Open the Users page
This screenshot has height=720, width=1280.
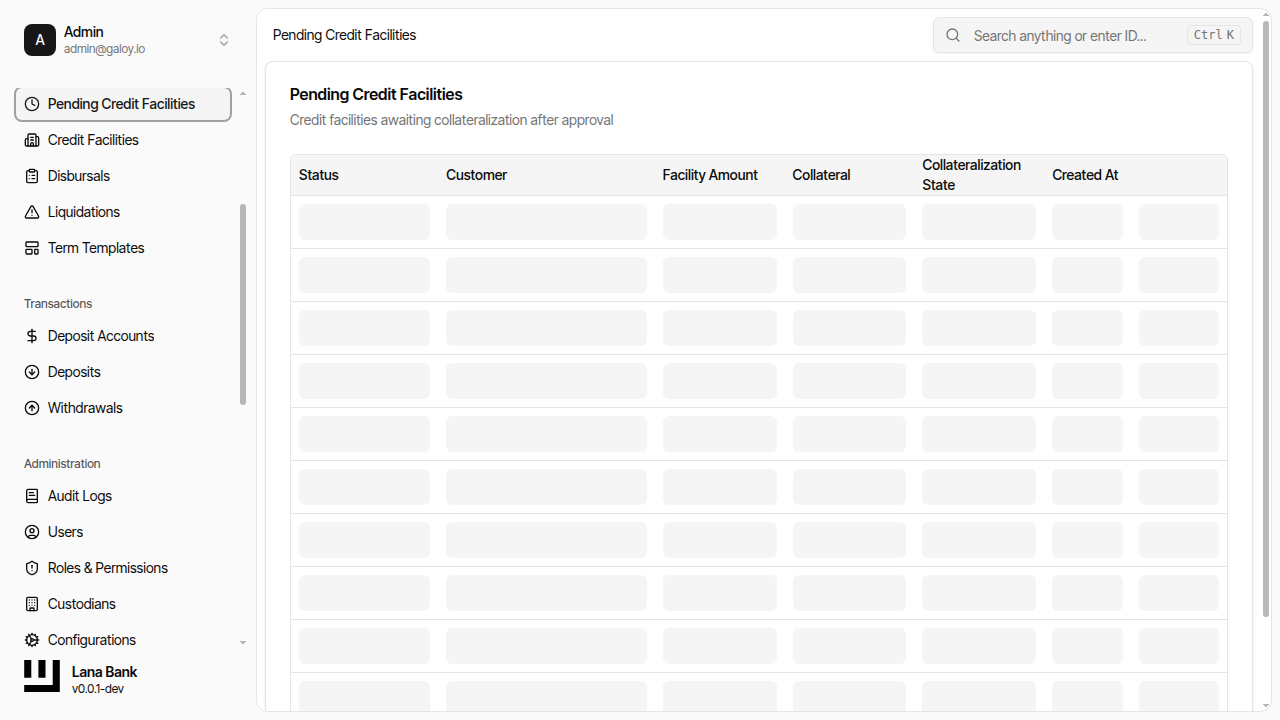64,532
